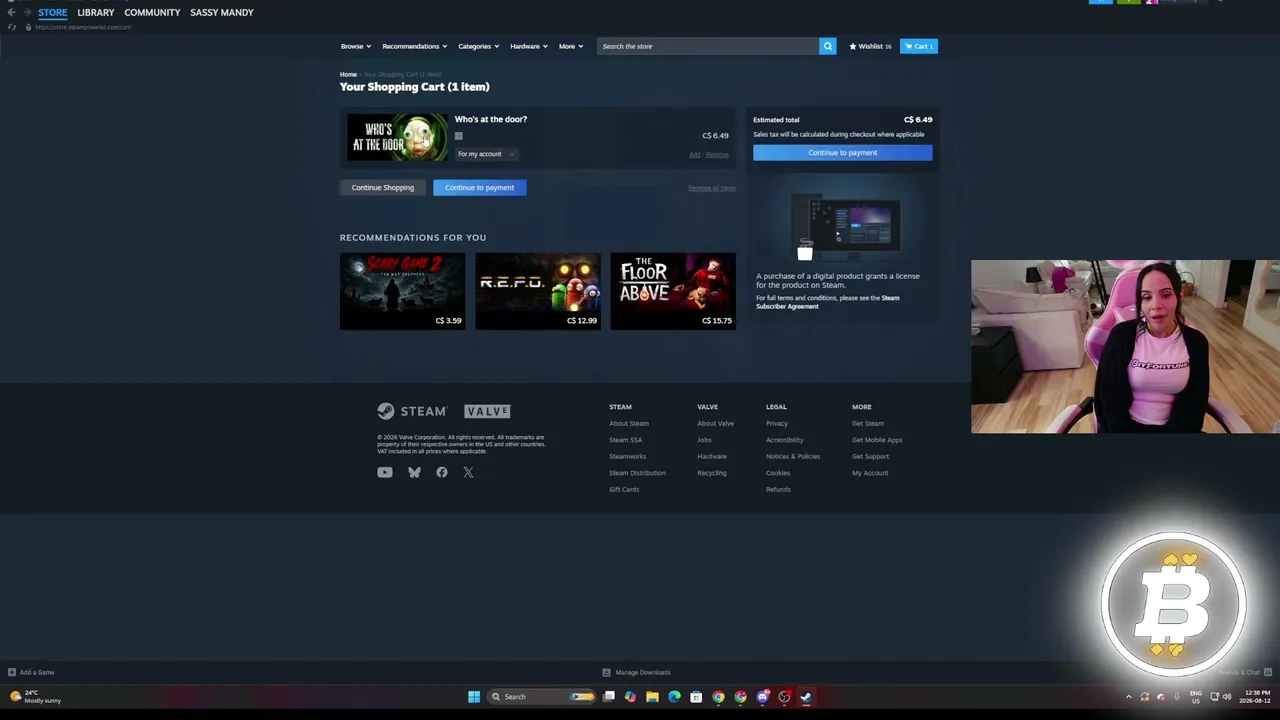Open File Explorer from the taskbar

[652, 697]
